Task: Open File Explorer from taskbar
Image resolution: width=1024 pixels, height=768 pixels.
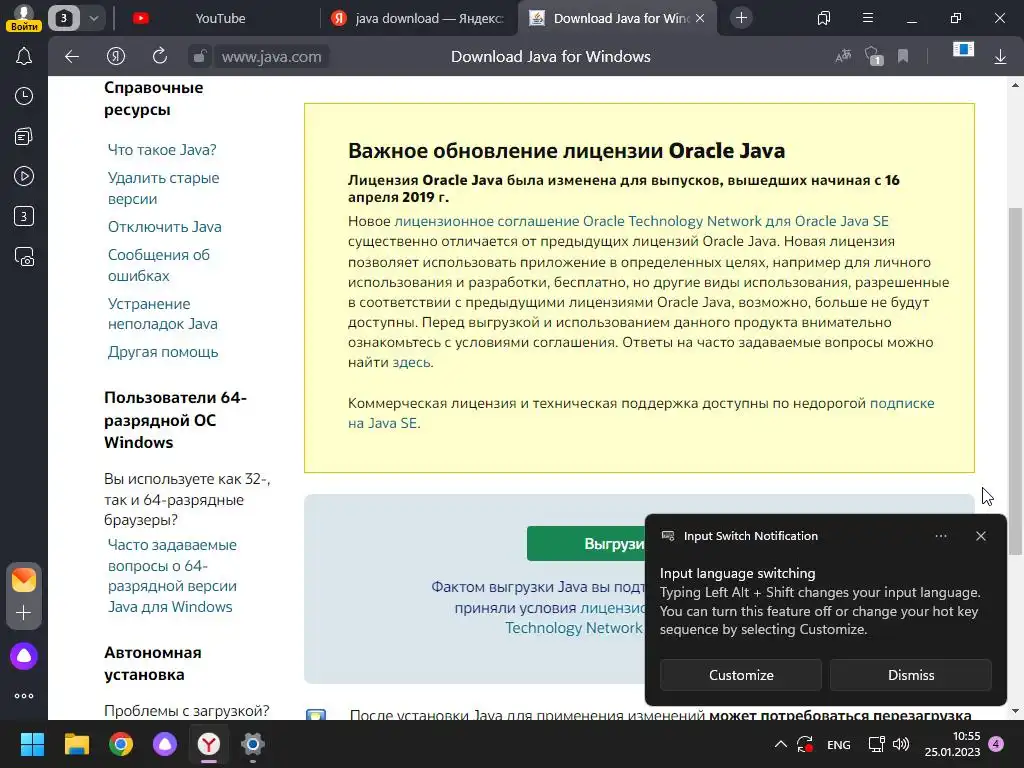Action: click(x=76, y=744)
